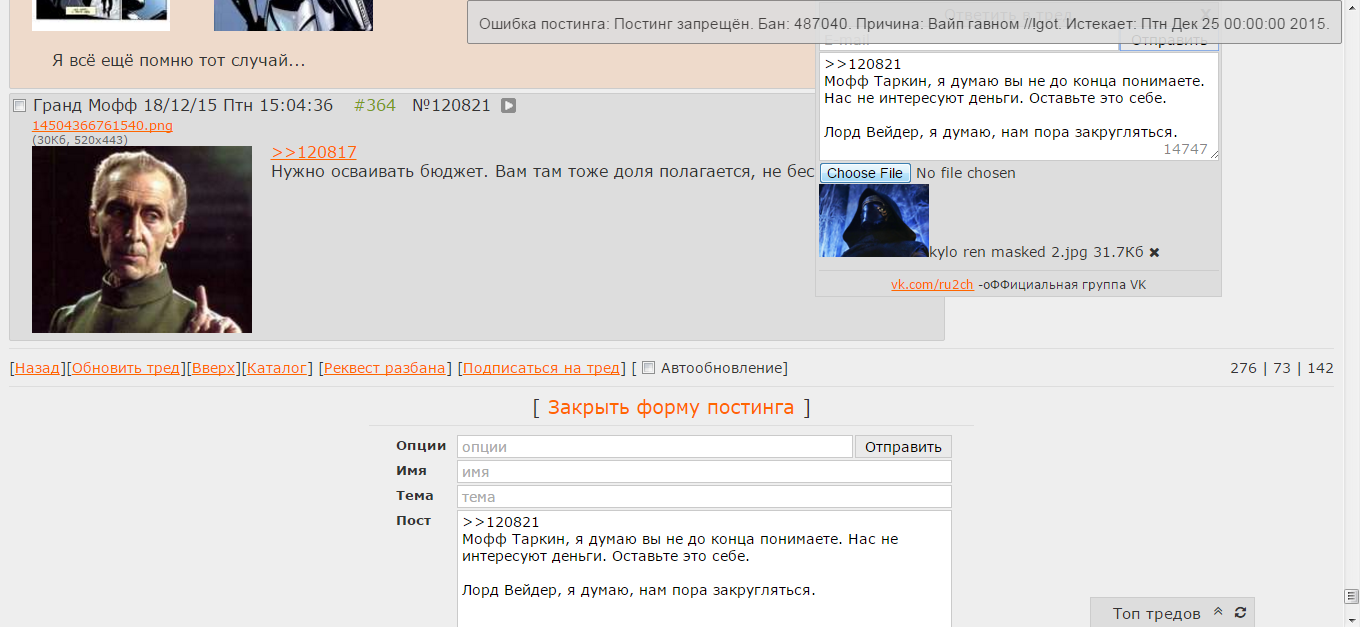
Task: Click the No file chosen label
Action: [x=966, y=173]
